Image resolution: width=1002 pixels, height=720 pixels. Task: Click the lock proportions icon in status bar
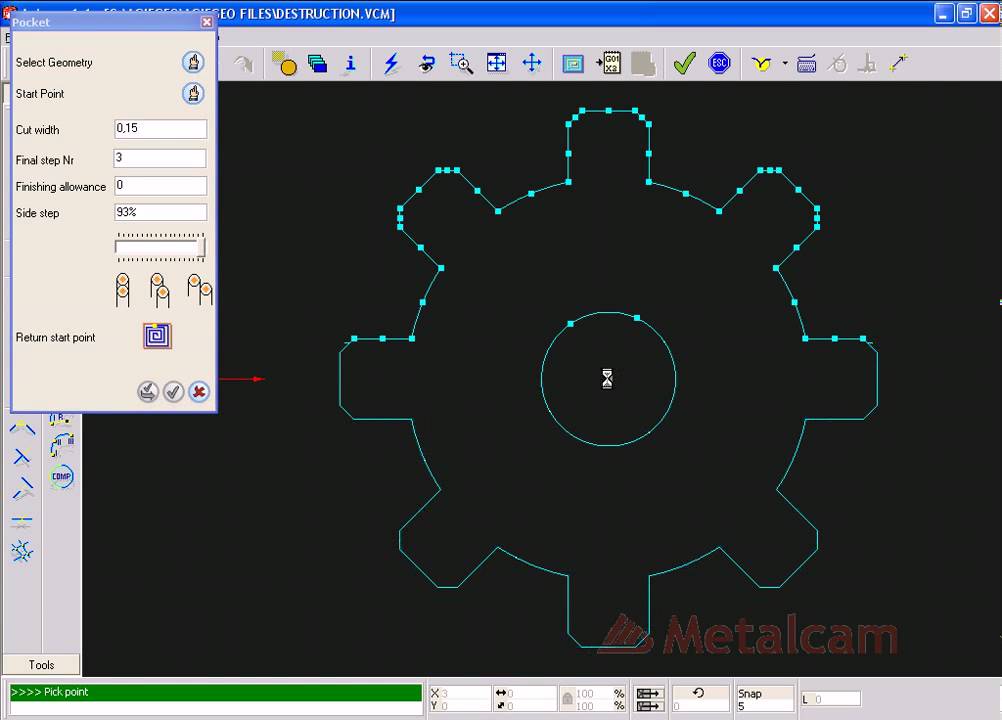(567, 699)
